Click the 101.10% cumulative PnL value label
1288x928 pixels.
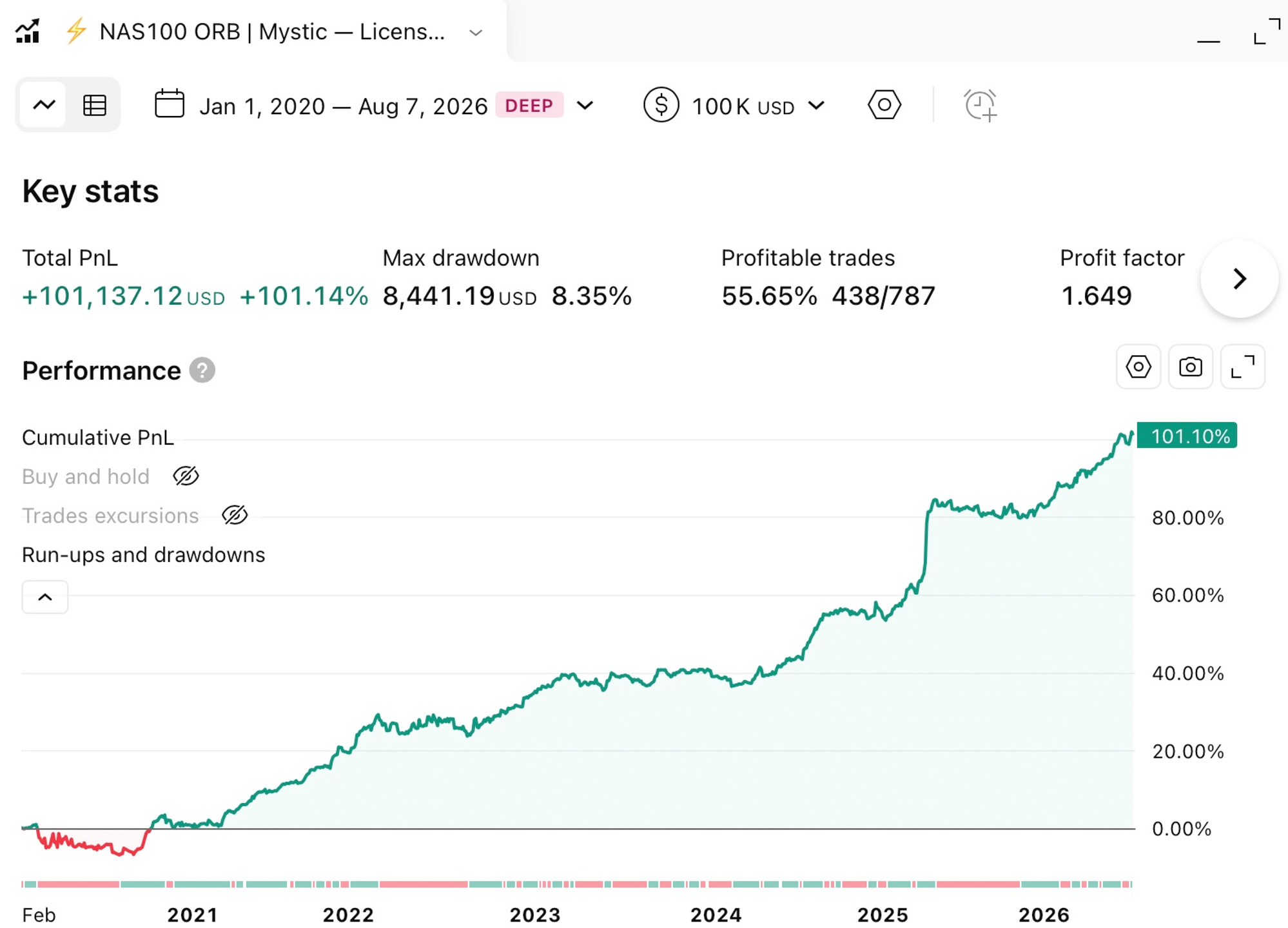point(1187,436)
